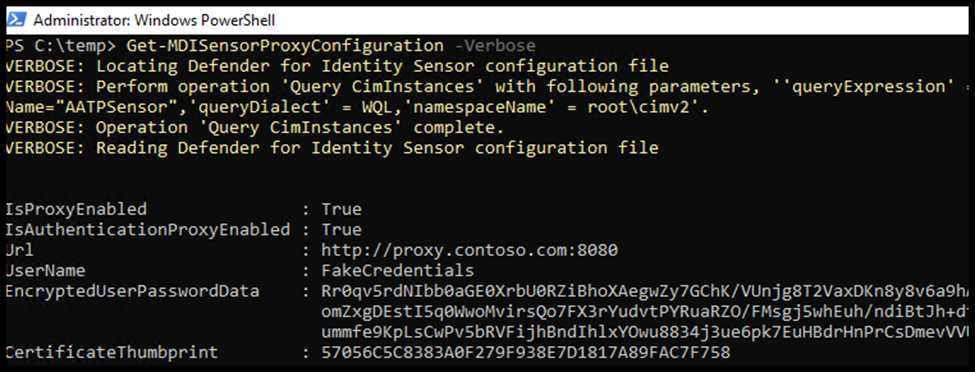Click the PS C:\temp> prompt
Screen dimensions: 975x372
60,46
